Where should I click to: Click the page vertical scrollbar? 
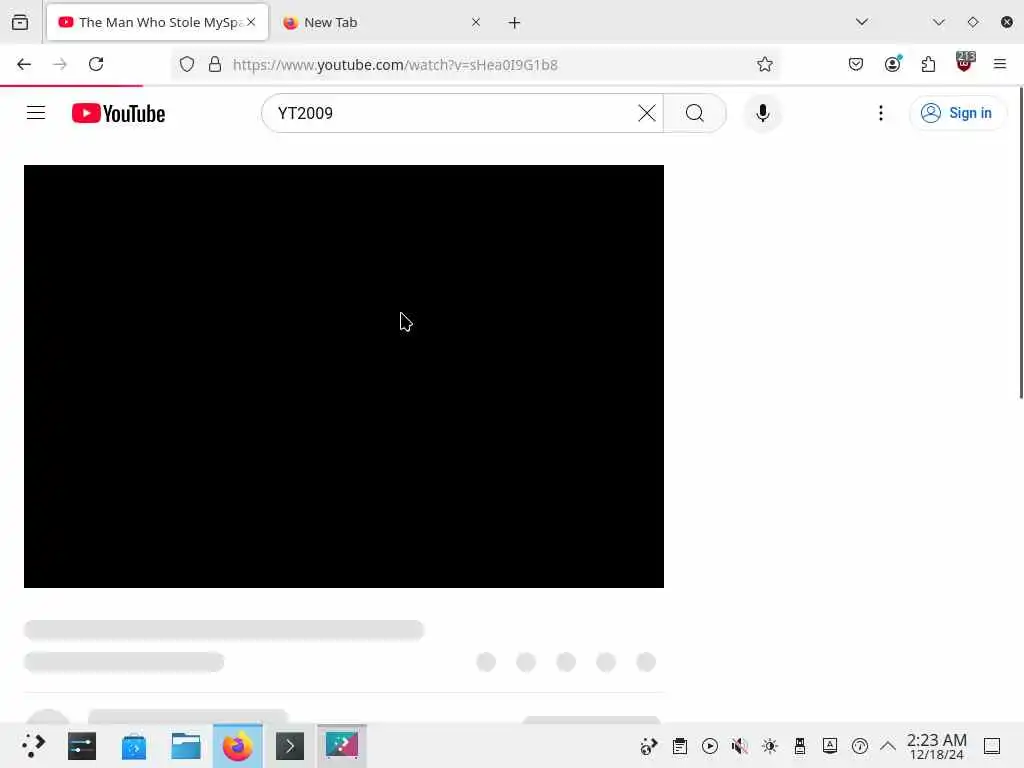(x=1021, y=243)
